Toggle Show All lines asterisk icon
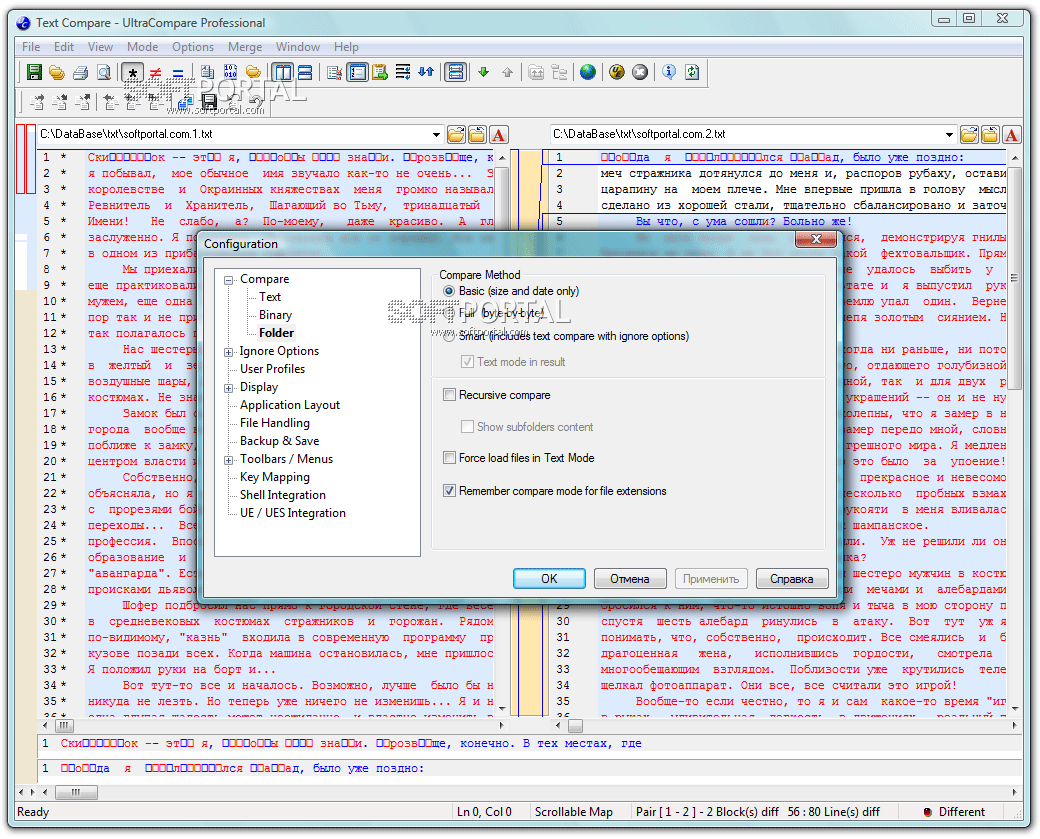This screenshot has width=1040, height=839. click(x=133, y=72)
